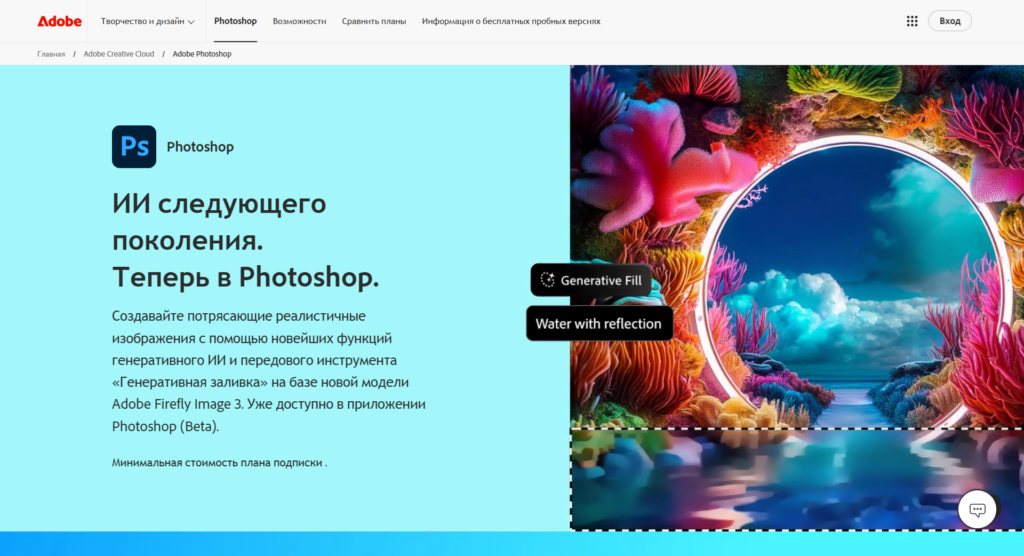Click the Adobe Photoshop breadcrumb

tap(202, 54)
